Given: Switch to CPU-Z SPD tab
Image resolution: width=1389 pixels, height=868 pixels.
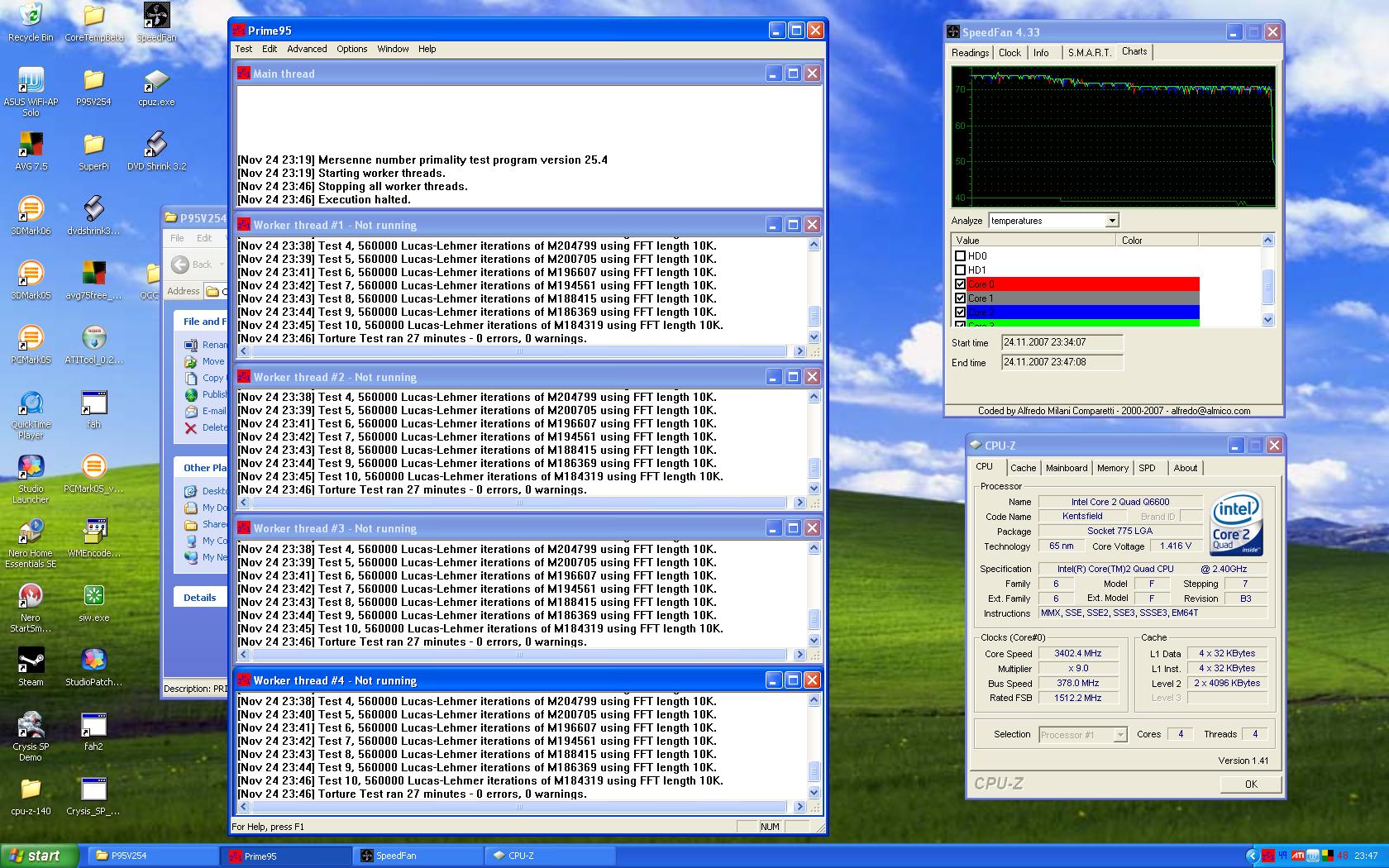Looking at the screenshot, I should (1147, 468).
